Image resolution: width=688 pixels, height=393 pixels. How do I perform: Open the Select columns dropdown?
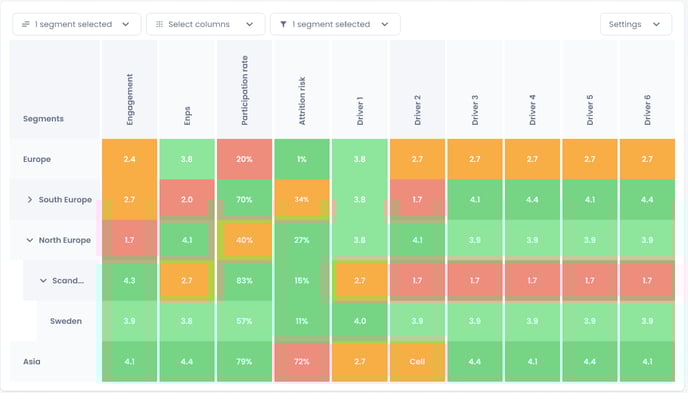205,24
